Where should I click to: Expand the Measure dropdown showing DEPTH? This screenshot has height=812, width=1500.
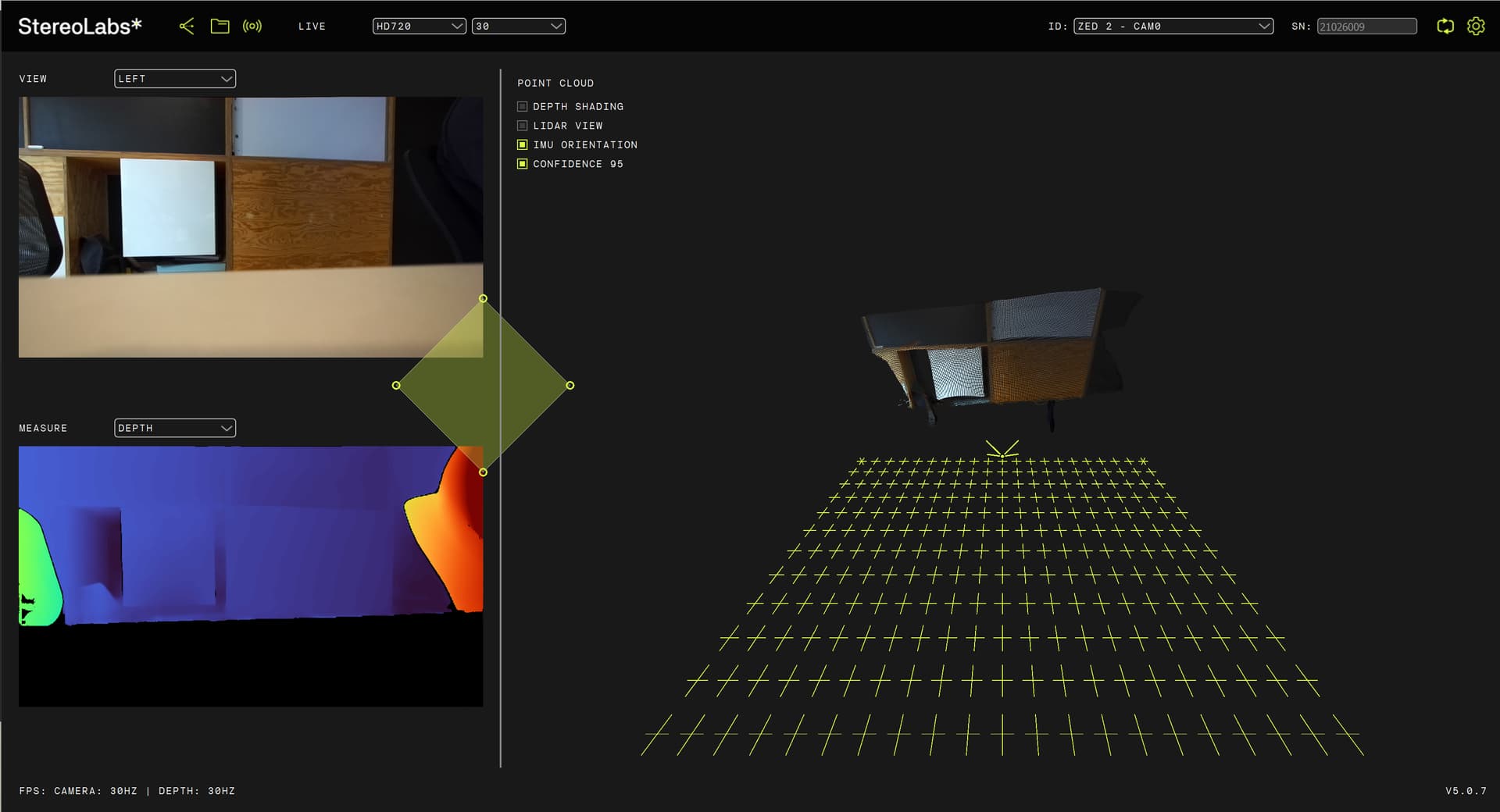pyautogui.click(x=175, y=428)
